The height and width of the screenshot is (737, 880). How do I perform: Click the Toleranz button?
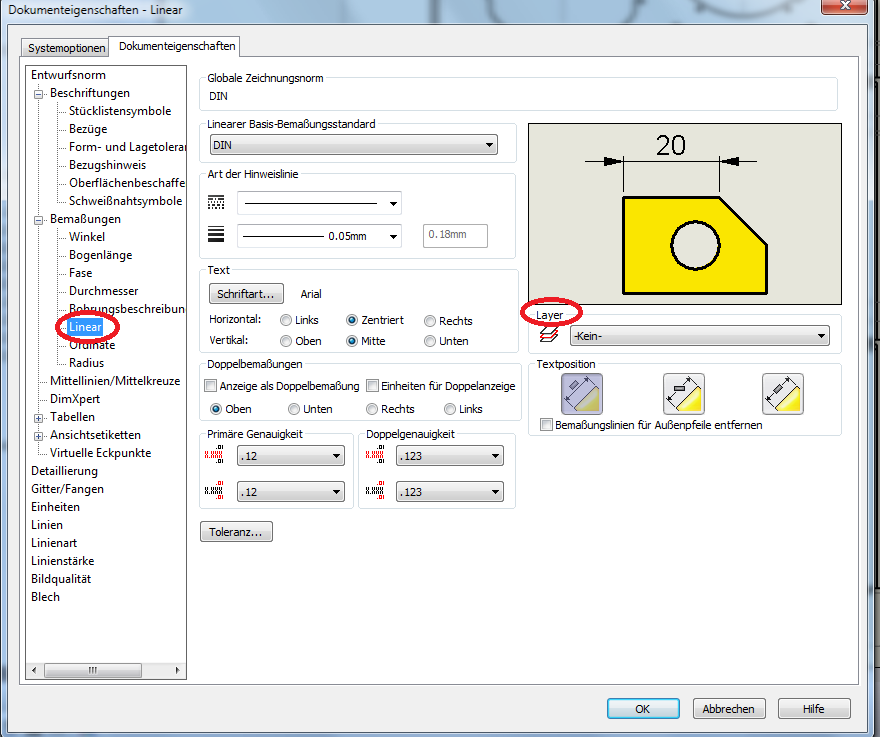point(236,531)
